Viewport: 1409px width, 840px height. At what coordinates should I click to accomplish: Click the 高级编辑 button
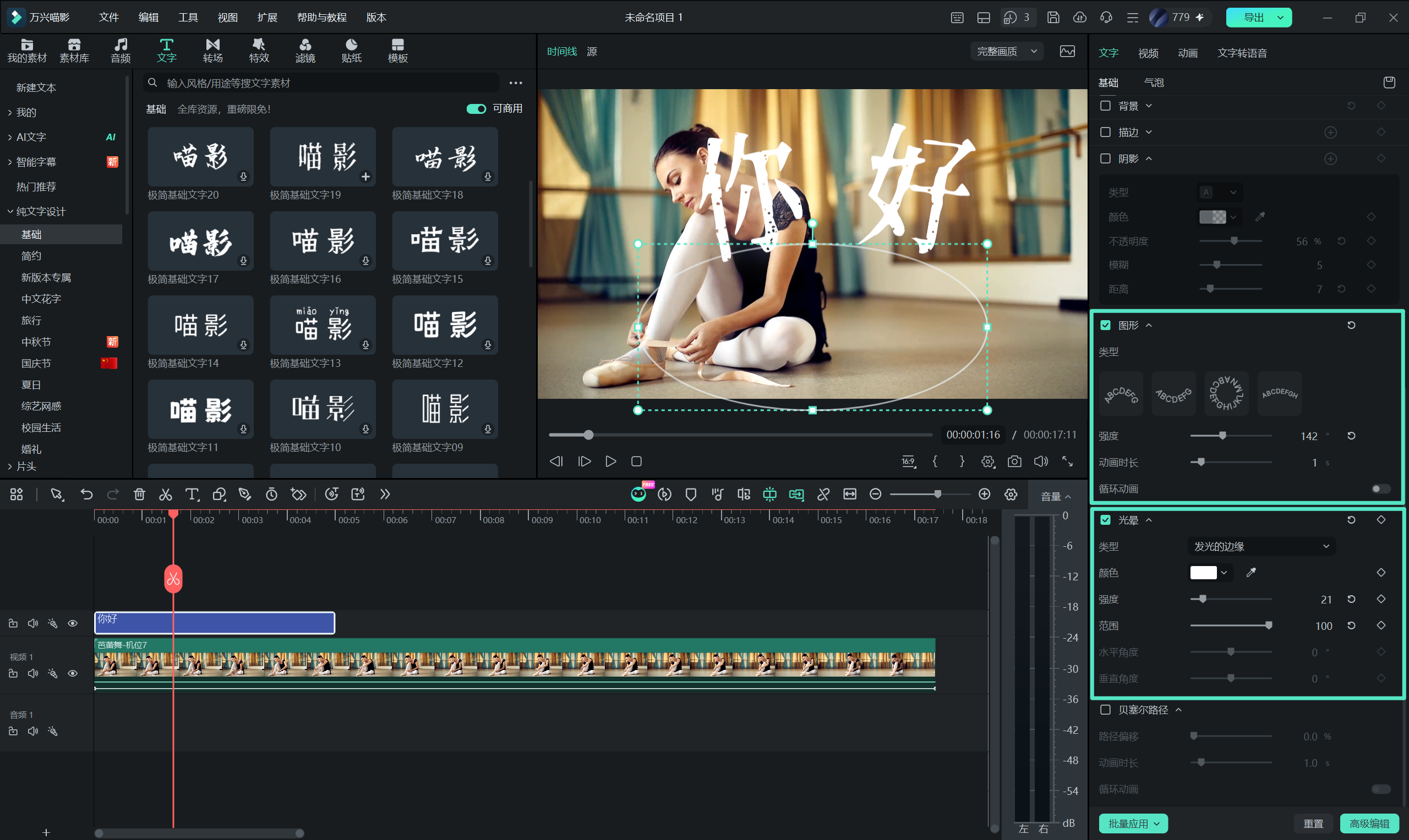[x=1369, y=823]
